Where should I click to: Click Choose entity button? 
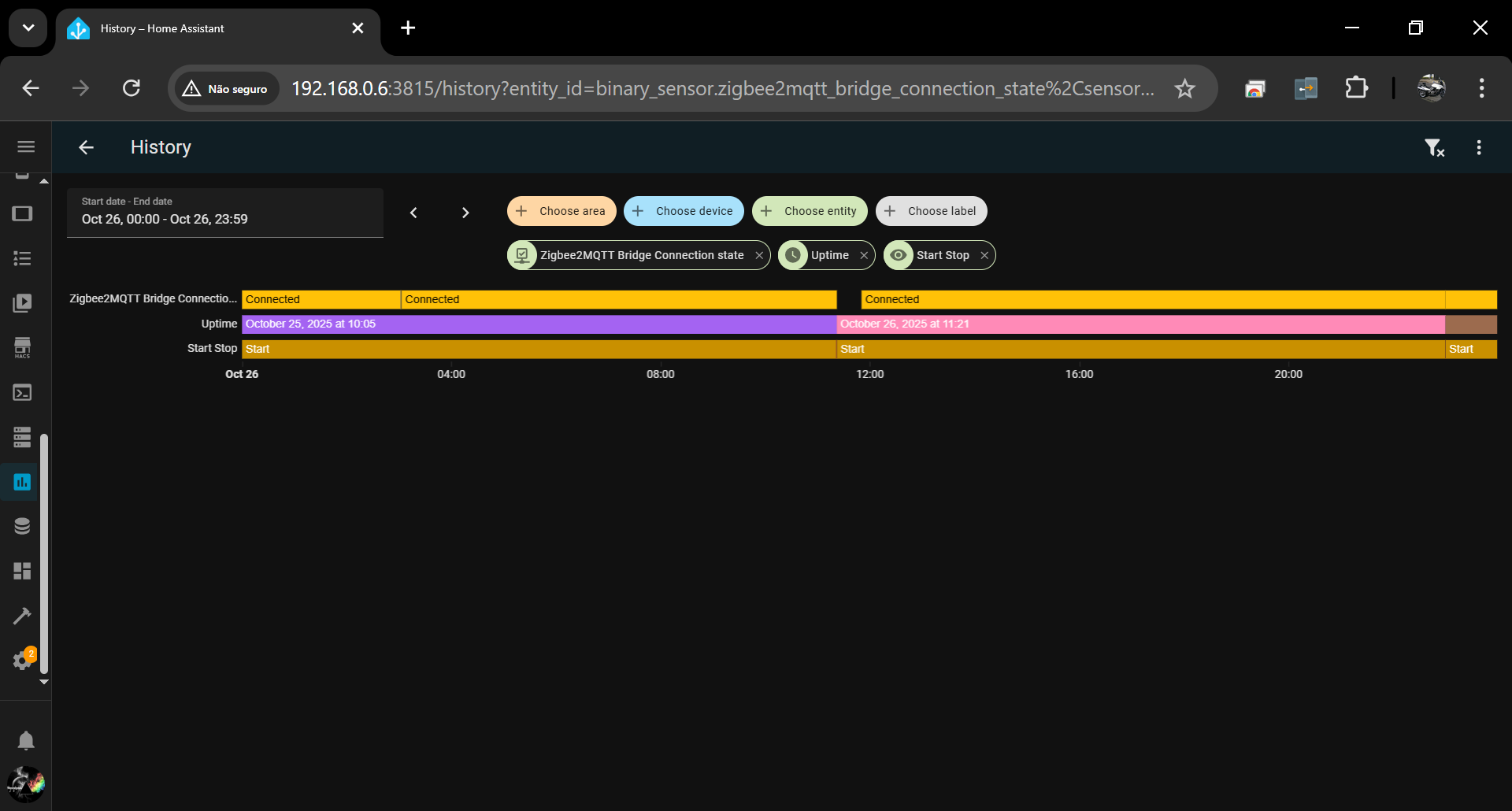pyautogui.click(x=810, y=211)
